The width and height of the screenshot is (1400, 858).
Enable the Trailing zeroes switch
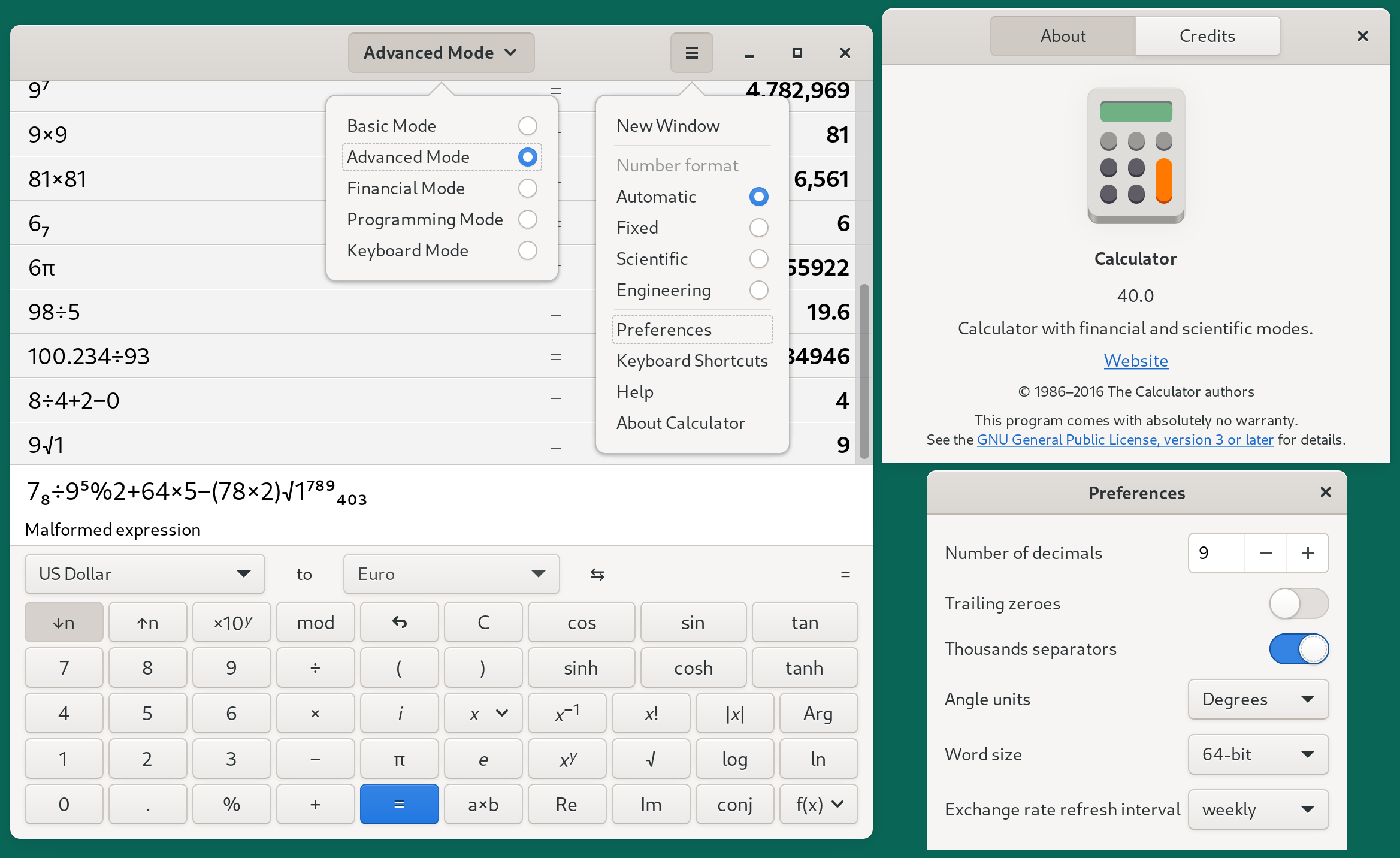click(x=1299, y=603)
